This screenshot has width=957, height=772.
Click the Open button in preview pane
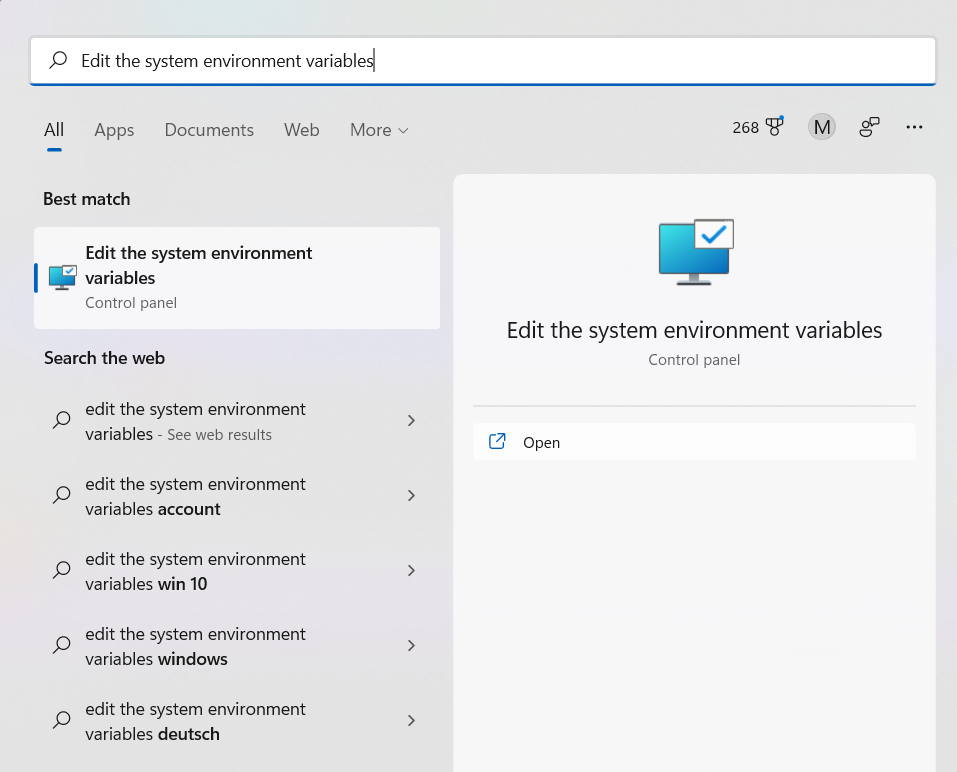pyautogui.click(x=694, y=441)
